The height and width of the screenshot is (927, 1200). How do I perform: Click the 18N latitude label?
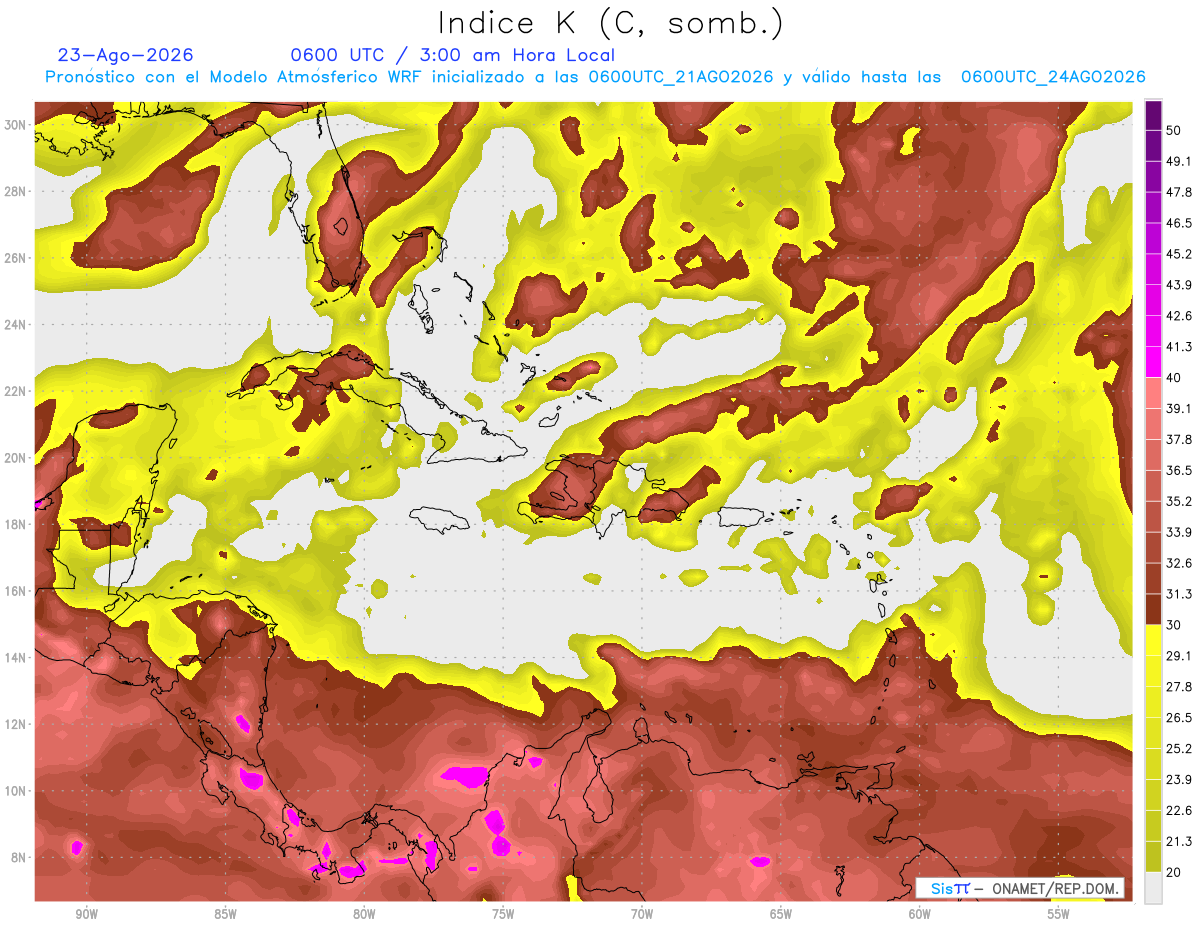pyautogui.click(x=16, y=524)
